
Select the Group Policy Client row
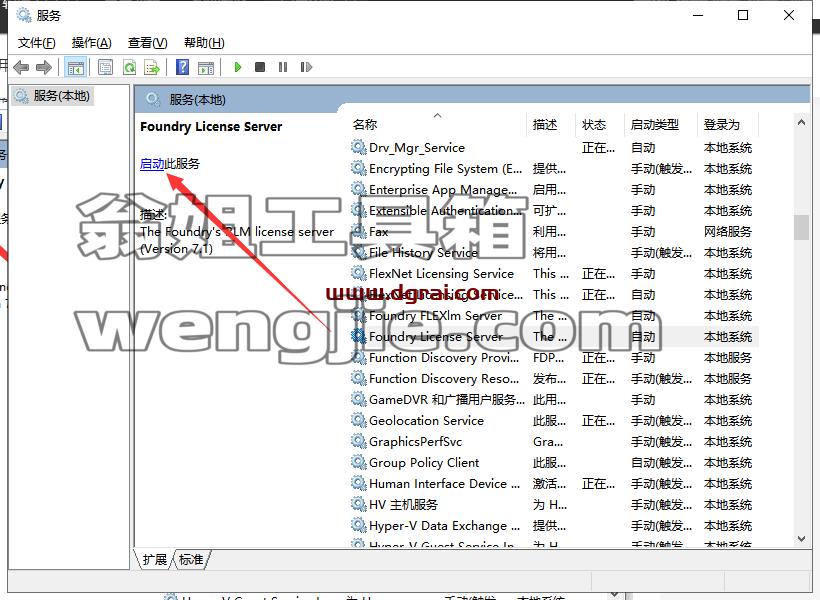[x=554, y=462]
